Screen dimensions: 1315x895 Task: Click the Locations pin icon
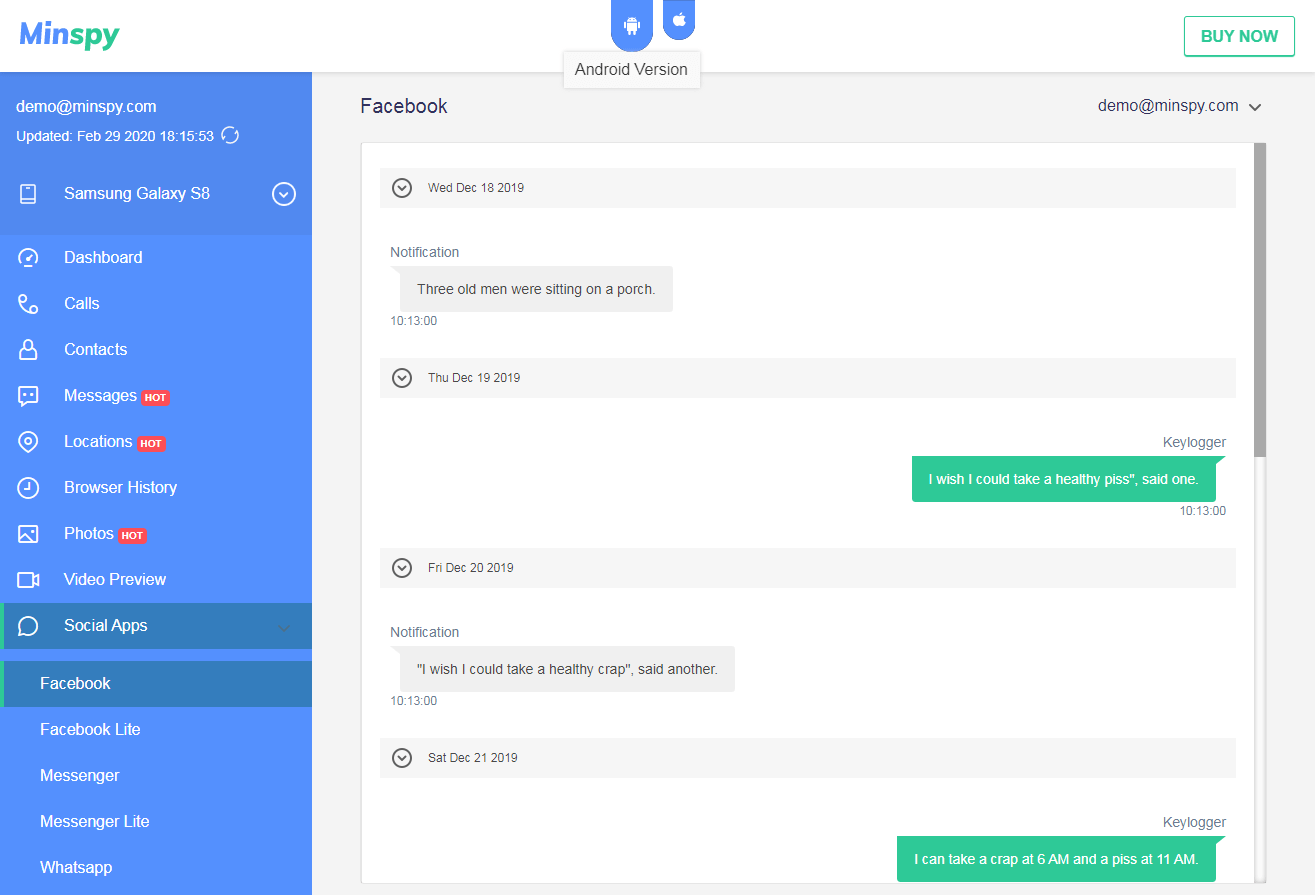[28, 442]
